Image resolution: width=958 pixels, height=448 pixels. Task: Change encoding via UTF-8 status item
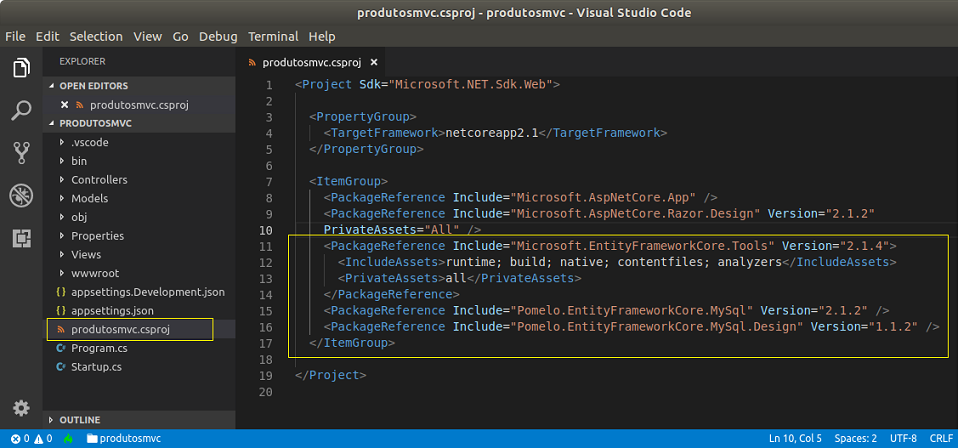click(903, 439)
